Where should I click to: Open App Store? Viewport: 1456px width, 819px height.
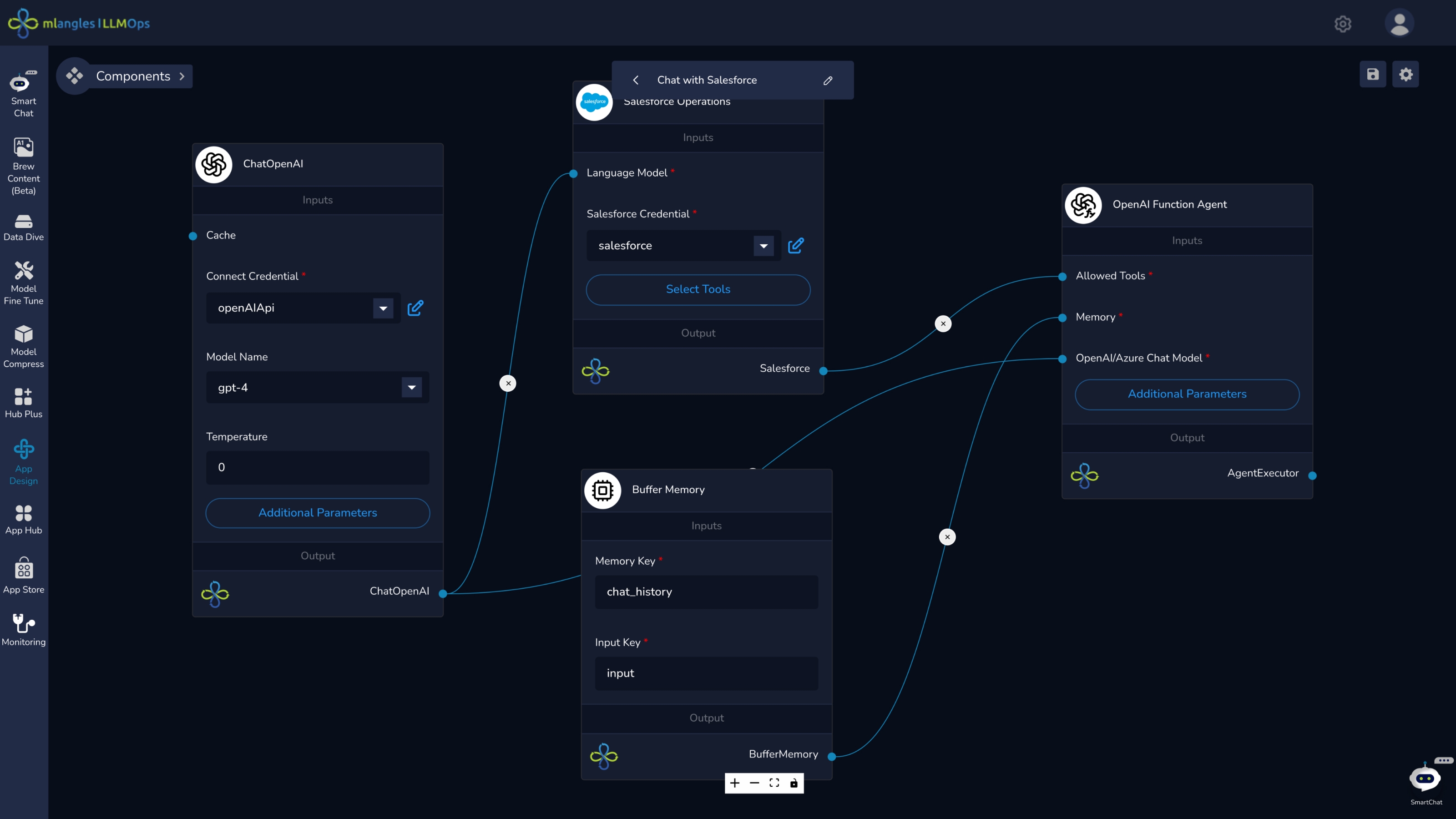click(x=24, y=576)
